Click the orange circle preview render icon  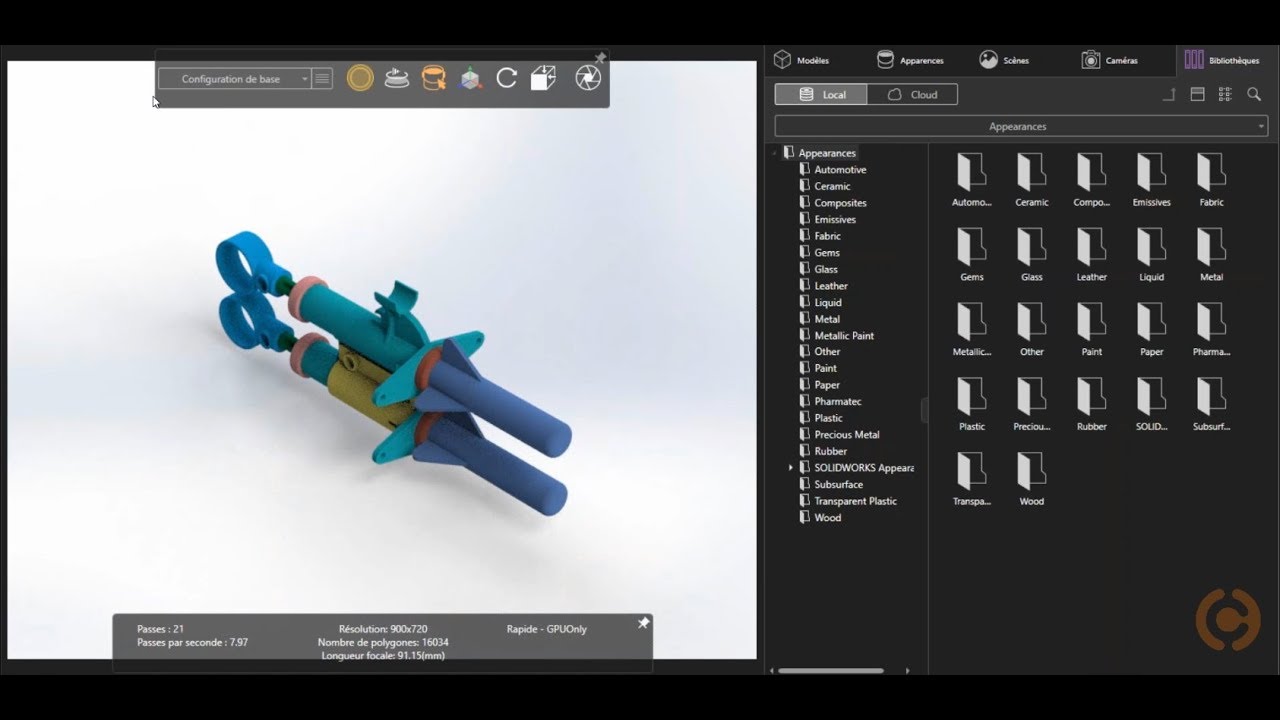(x=360, y=78)
